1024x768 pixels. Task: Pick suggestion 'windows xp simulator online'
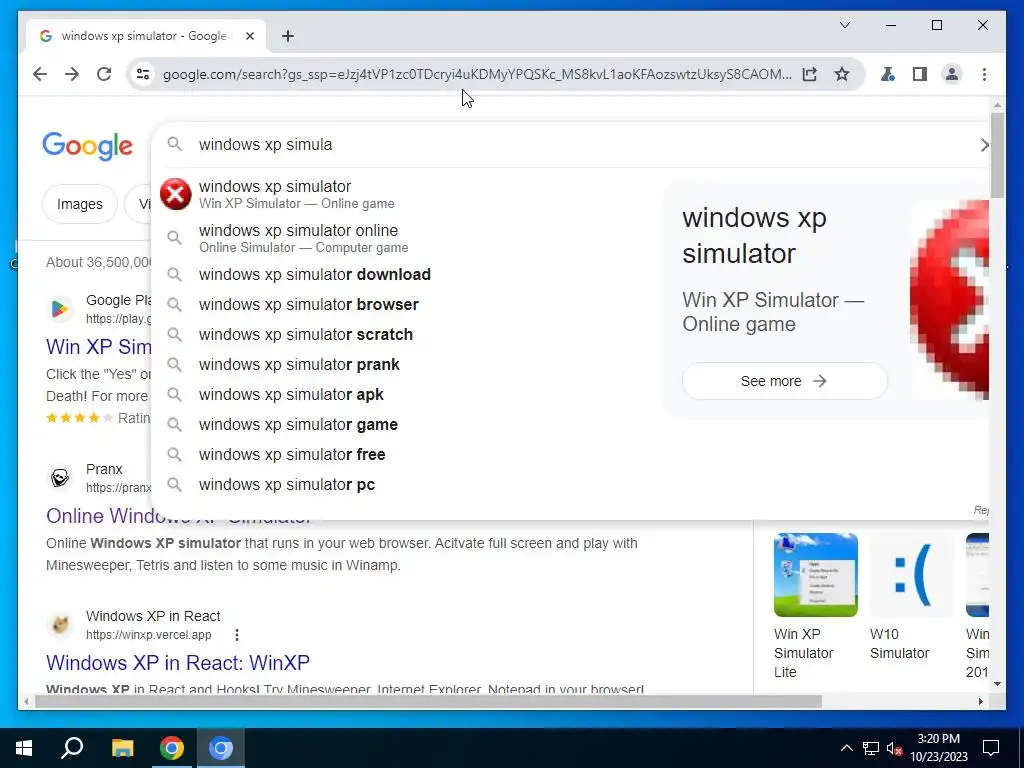click(405, 238)
